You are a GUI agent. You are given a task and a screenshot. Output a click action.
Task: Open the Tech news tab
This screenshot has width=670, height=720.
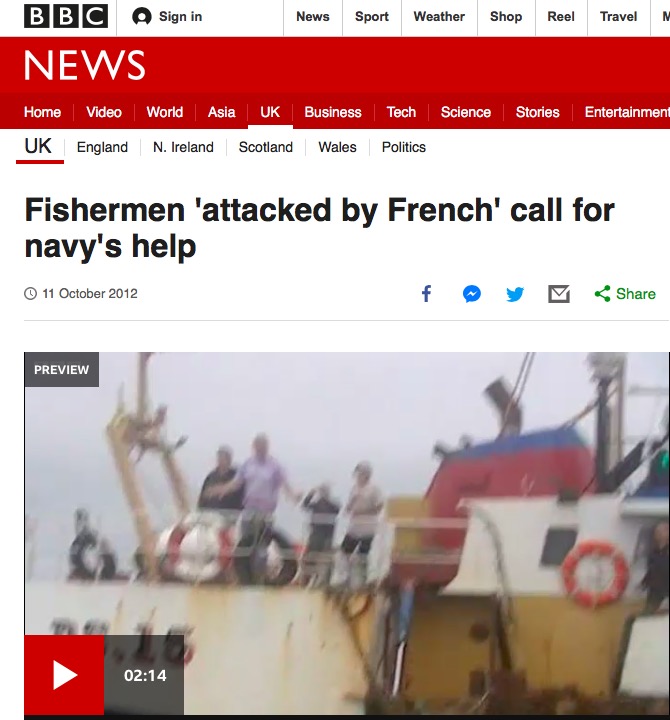point(401,112)
